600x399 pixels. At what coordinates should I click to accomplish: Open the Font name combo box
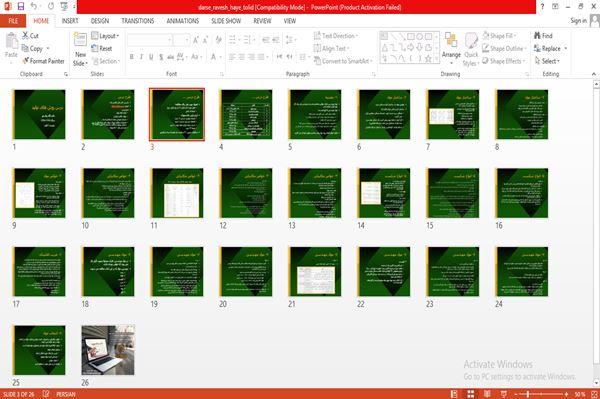click(x=150, y=40)
